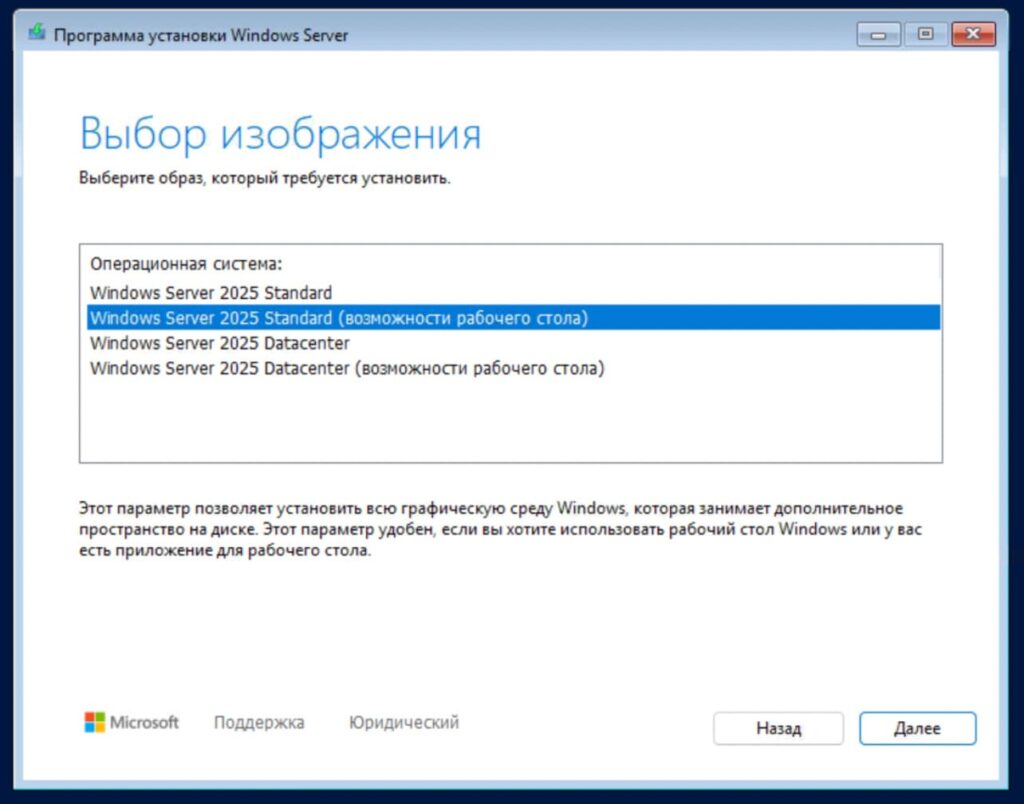Go back with the Назад button
Image resolution: width=1024 pixels, height=804 pixels.
(778, 728)
